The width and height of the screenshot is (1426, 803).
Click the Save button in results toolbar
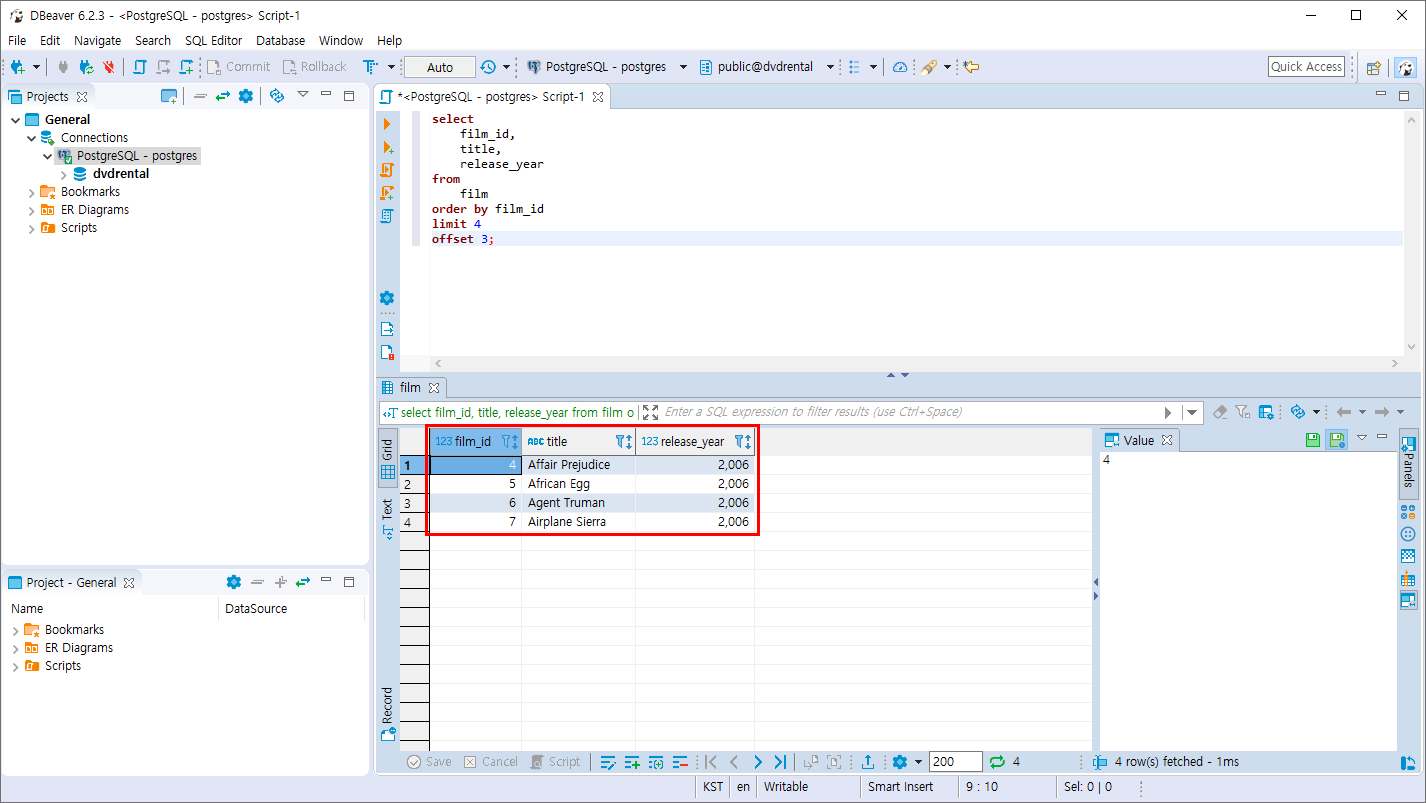tap(429, 762)
